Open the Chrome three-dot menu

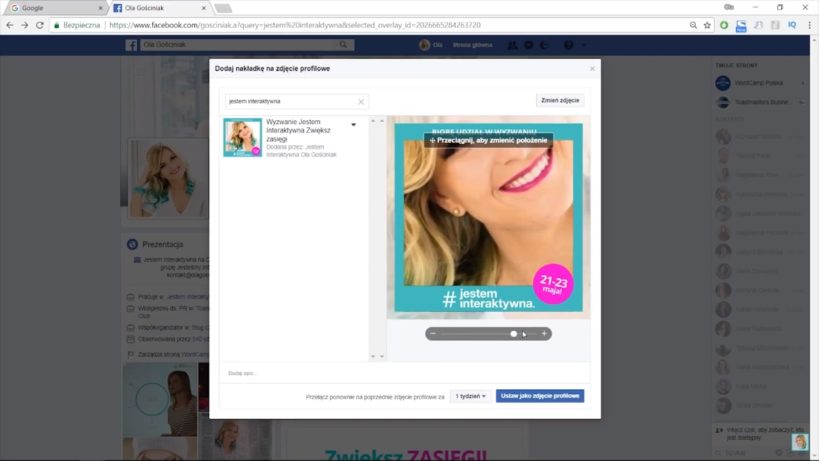click(810, 25)
